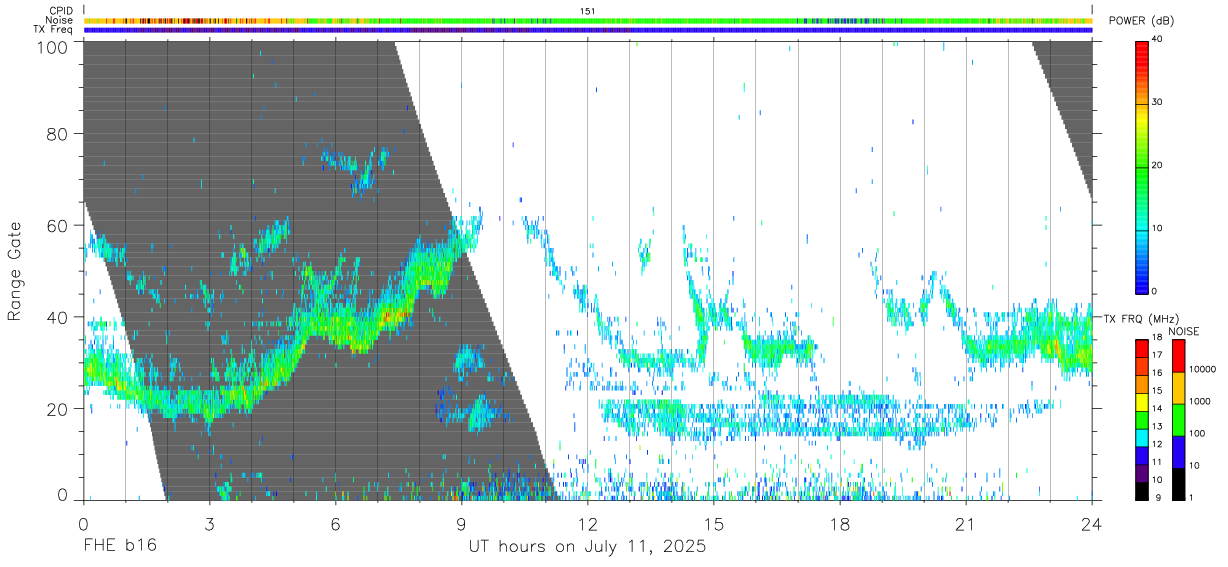Click the TX frequency color scale bar
This screenshot has height=567, width=1228.
click(x=1142, y=419)
